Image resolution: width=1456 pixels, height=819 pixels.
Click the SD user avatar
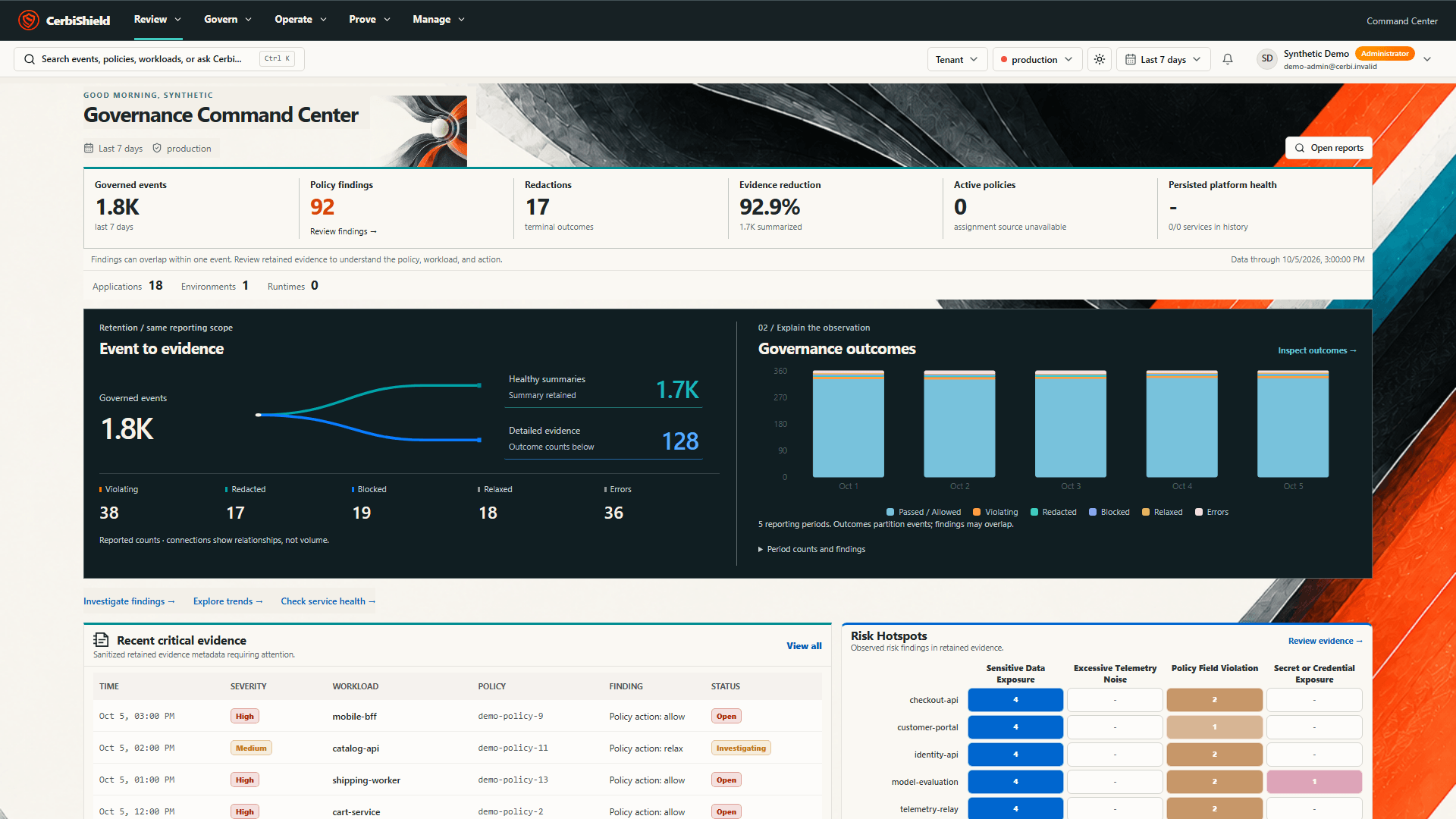click(x=1267, y=59)
